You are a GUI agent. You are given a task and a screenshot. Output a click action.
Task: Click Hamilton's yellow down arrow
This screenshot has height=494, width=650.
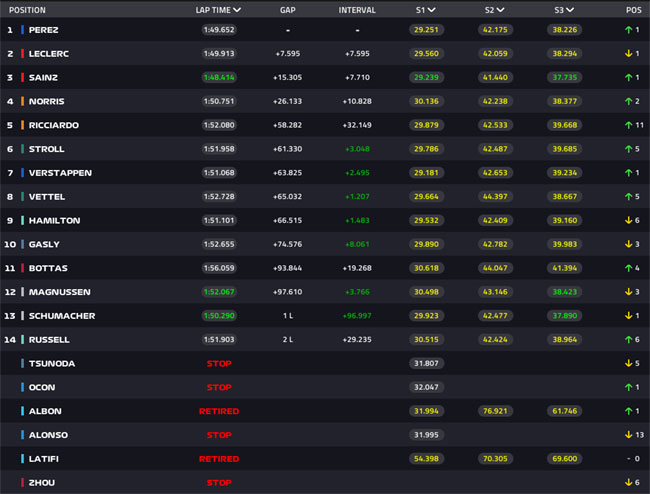tap(628, 220)
